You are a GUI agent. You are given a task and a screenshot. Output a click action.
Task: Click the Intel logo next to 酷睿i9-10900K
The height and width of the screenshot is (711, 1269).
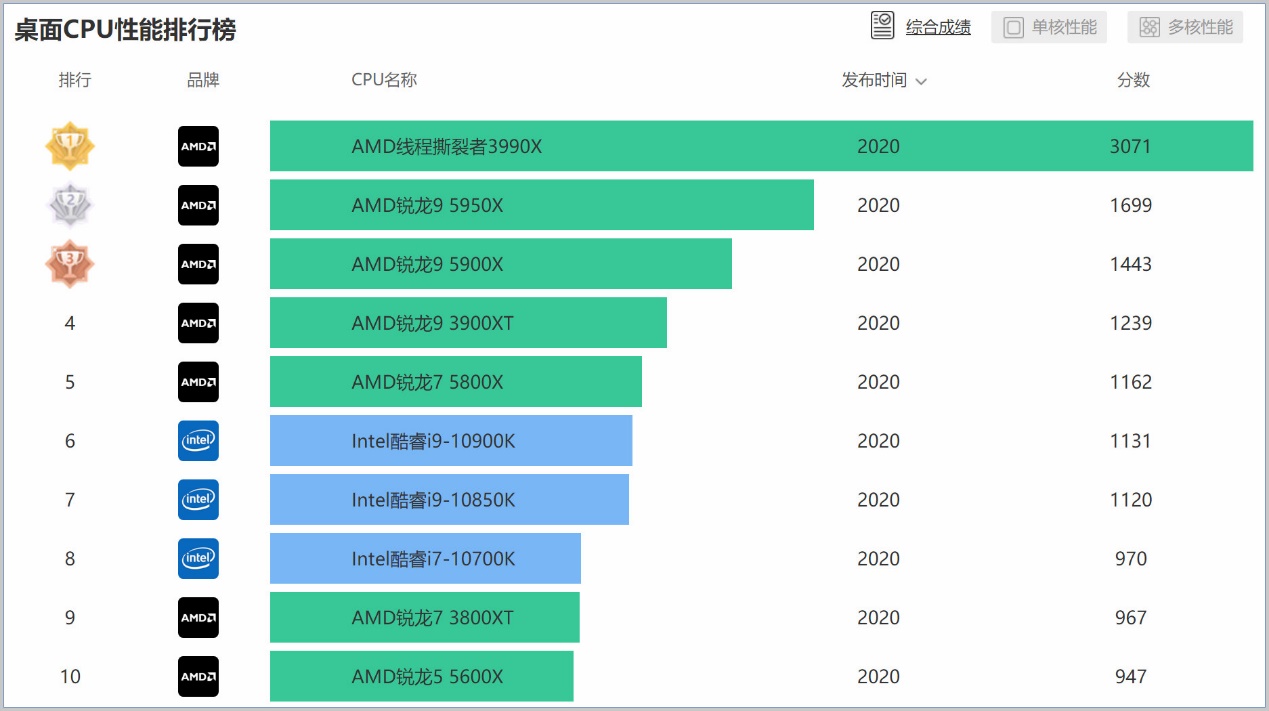tap(197, 441)
